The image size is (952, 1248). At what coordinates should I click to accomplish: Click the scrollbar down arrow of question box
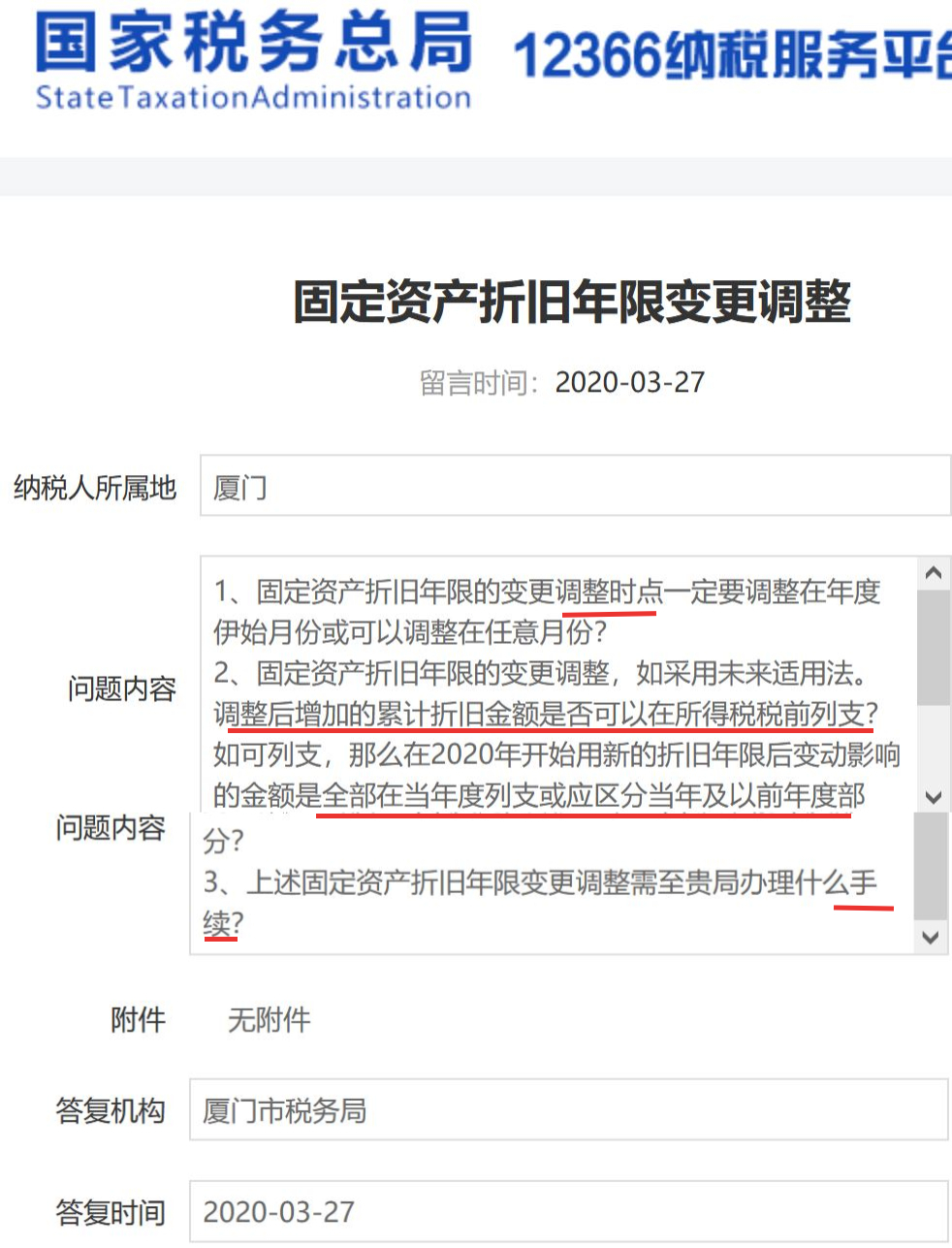pyautogui.click(x=933, y=797)
